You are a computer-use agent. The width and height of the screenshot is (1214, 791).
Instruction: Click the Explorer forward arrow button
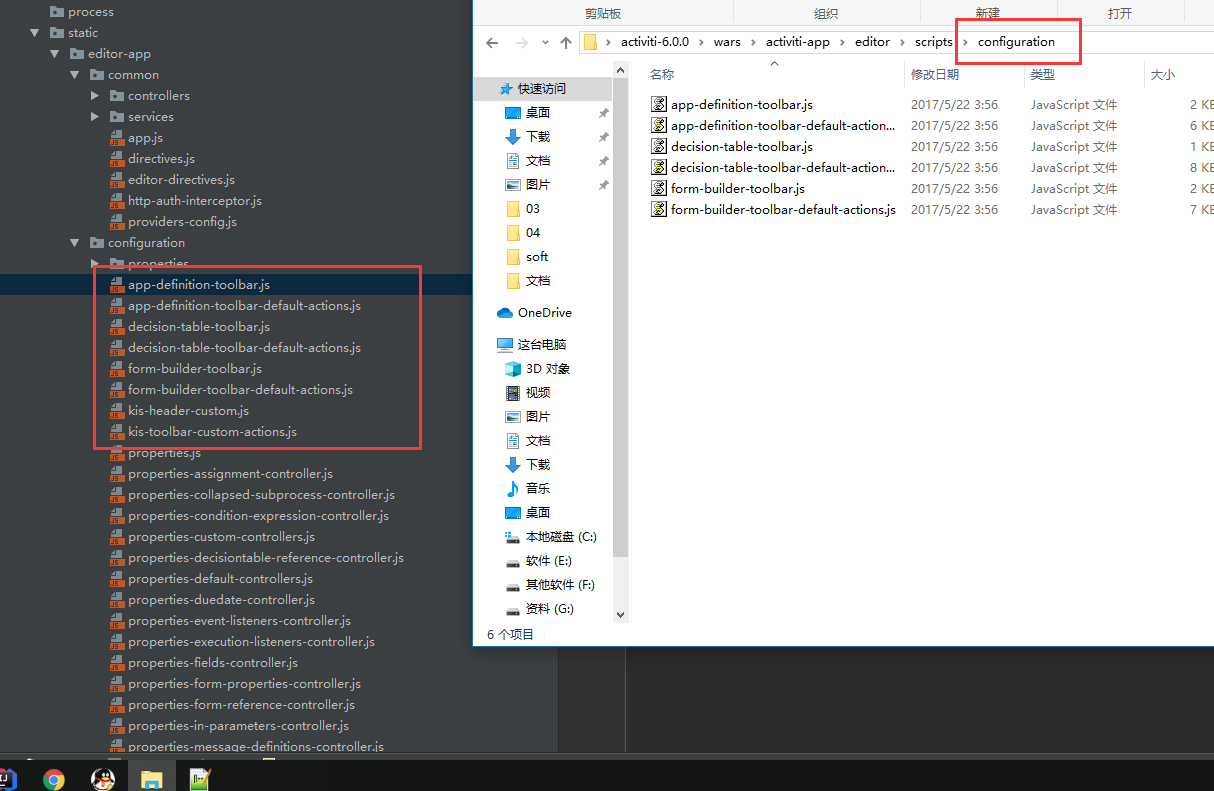[521, 42]
